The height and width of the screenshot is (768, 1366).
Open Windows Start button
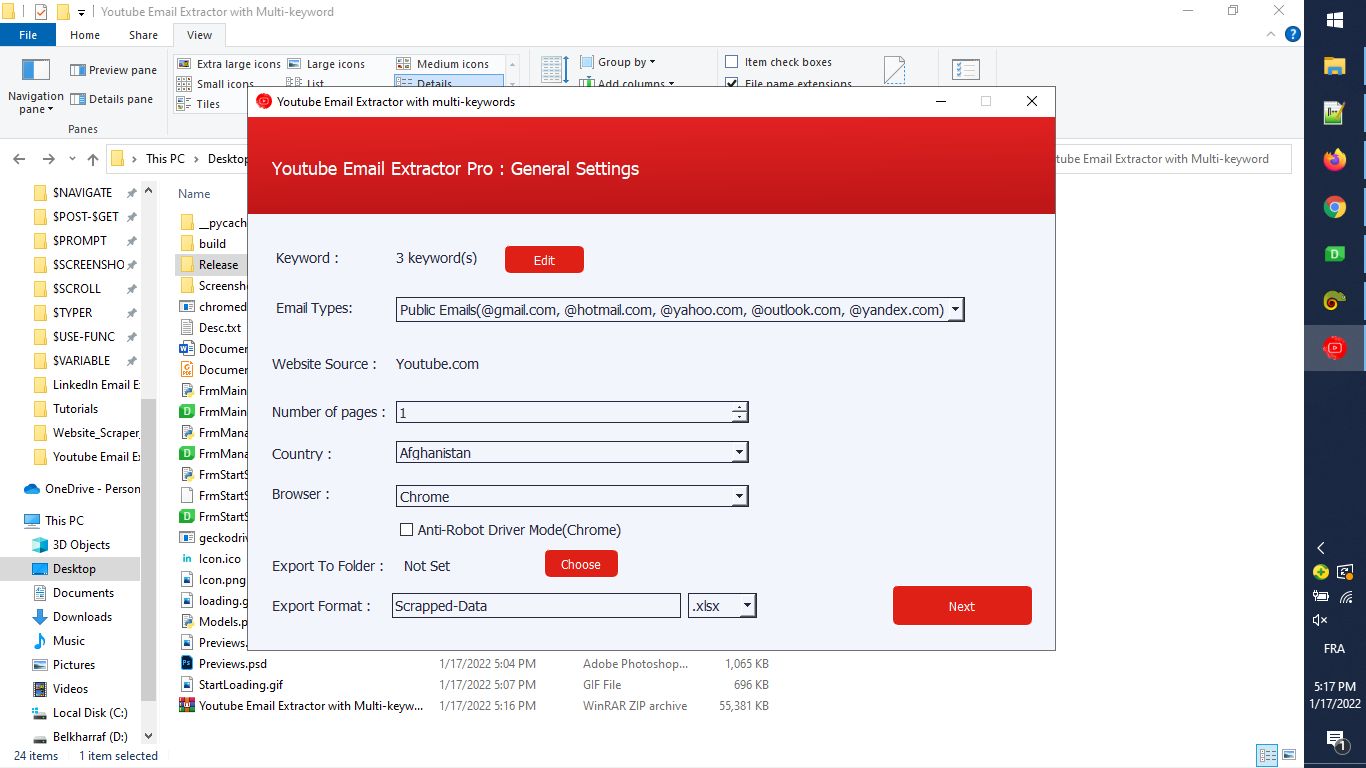1334,20
